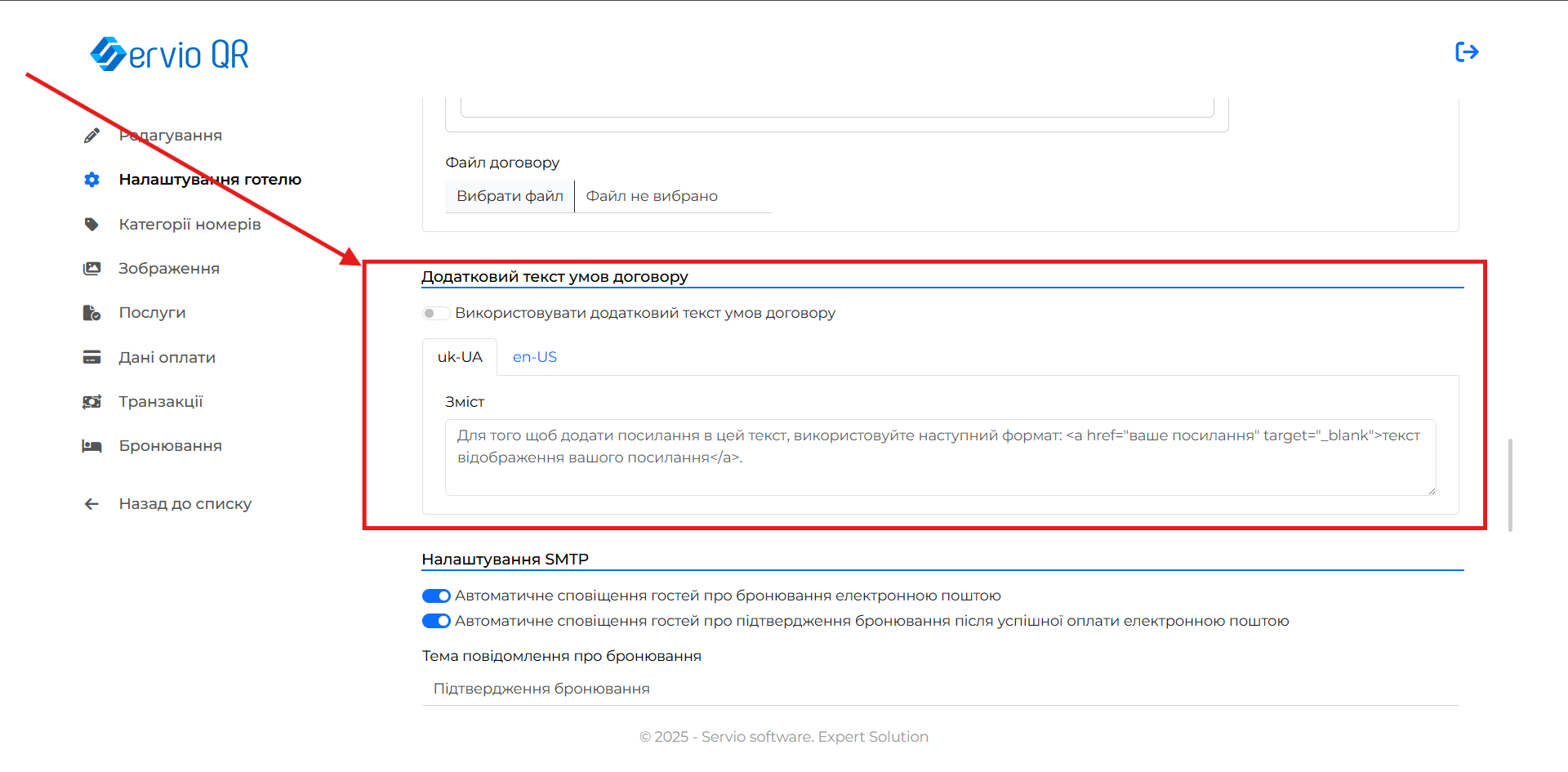This screenshot has height=772, width=1568.
Task: Click the tag icon for Категорії номерів
Action: (91, 225)
